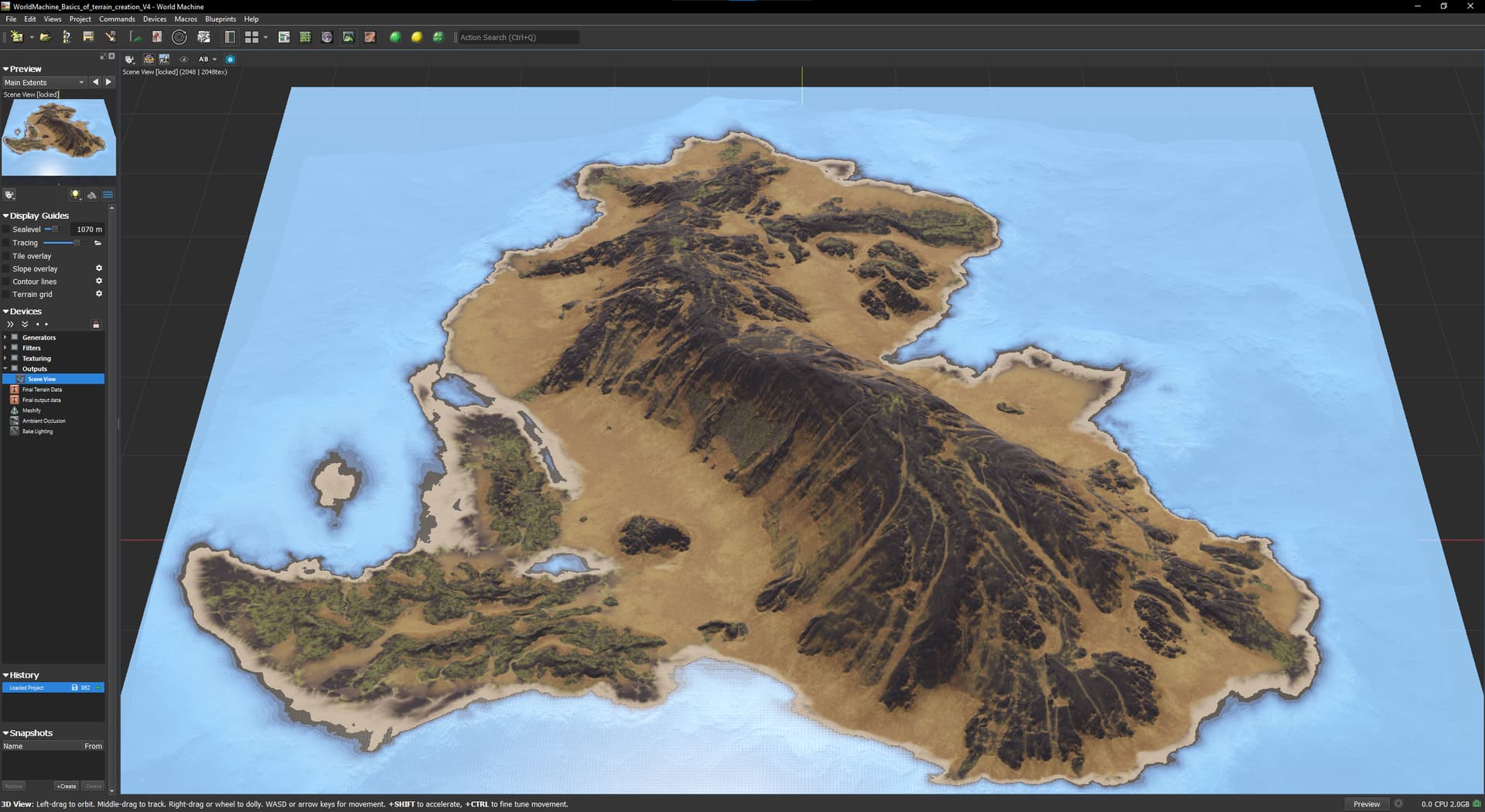Image resolution: width=1485 pixels, height=812 pixels.
Task: Enable the Sealevel checkbox
Action: pyautogui.click(x=6, y=230)
